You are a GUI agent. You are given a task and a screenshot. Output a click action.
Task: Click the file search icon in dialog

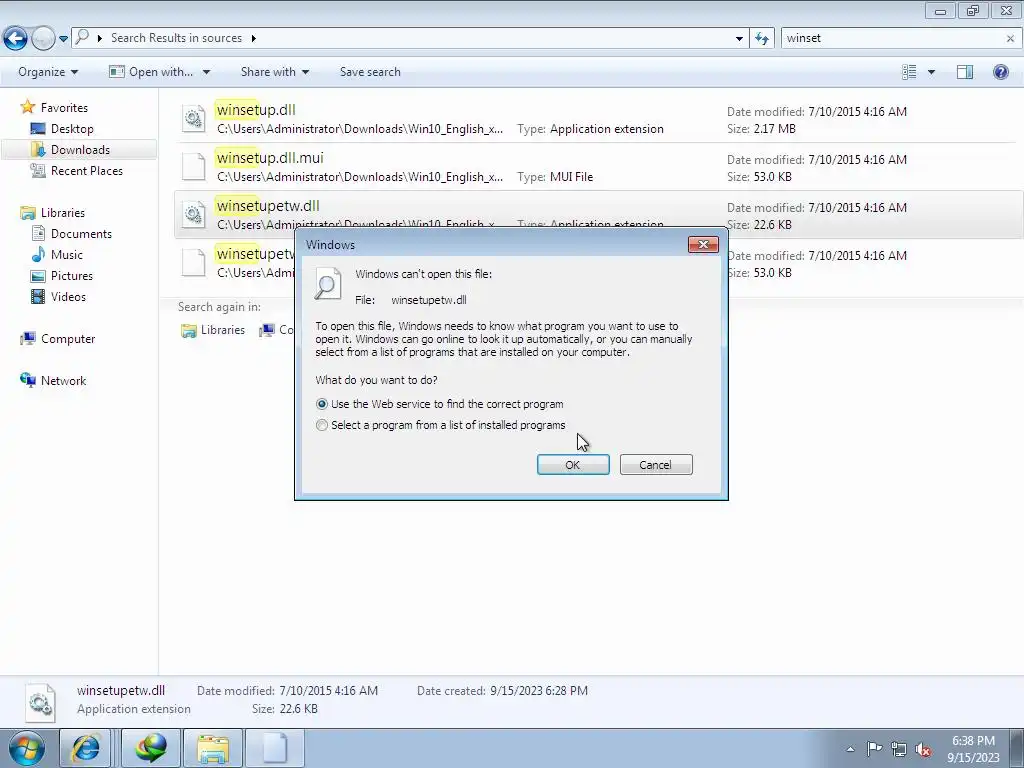point(328,283)
